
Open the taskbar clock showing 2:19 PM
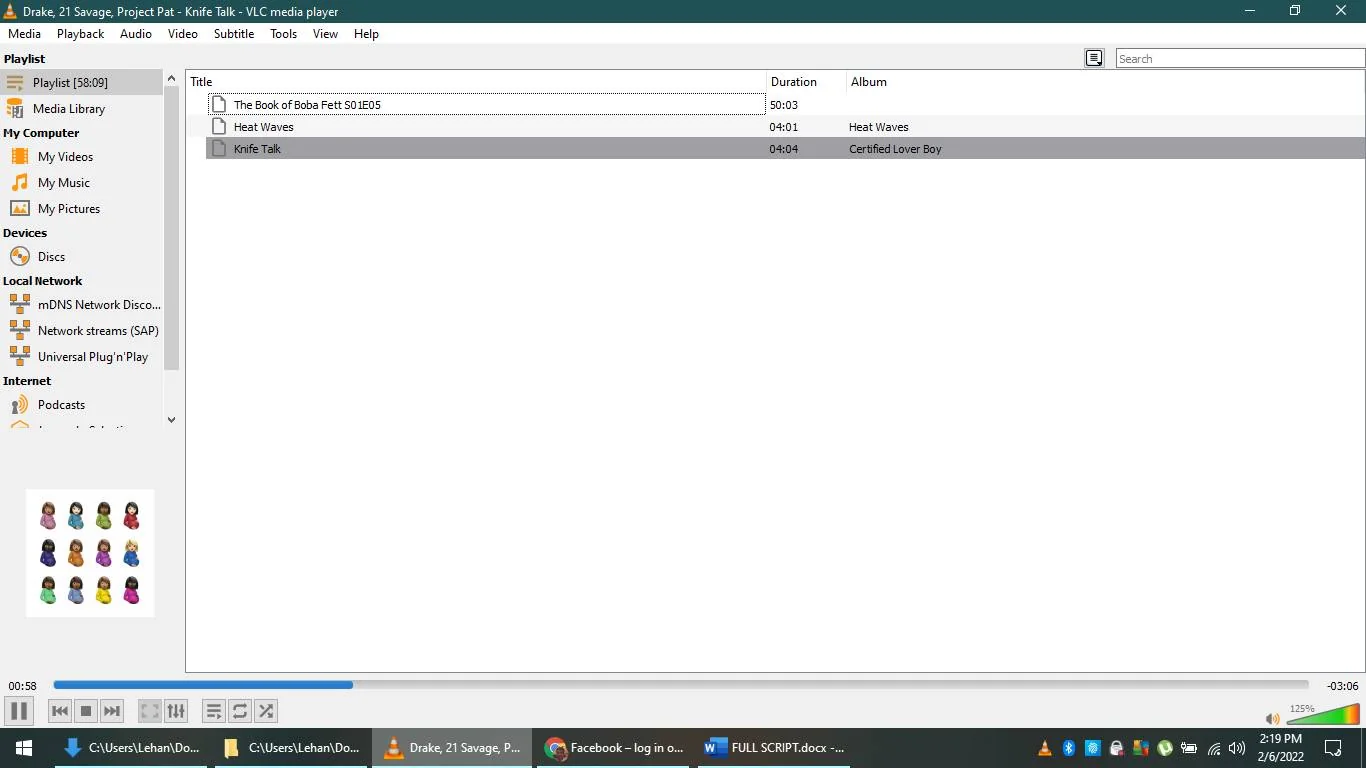coord(1281,748)
